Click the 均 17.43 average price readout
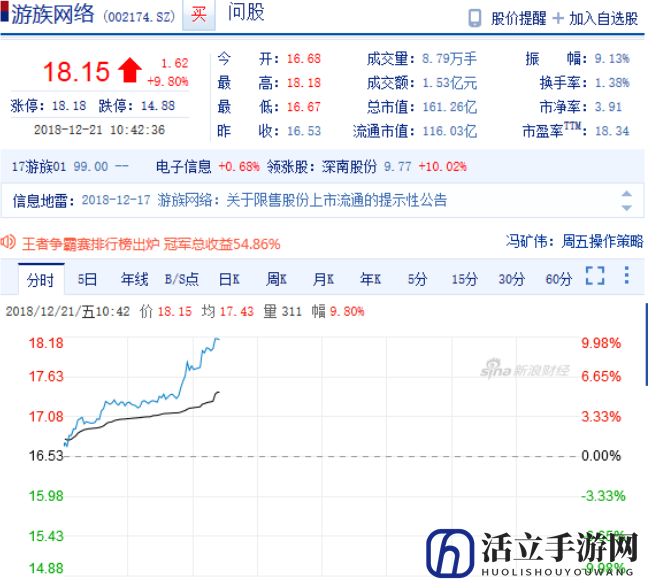 pos(228,311)
